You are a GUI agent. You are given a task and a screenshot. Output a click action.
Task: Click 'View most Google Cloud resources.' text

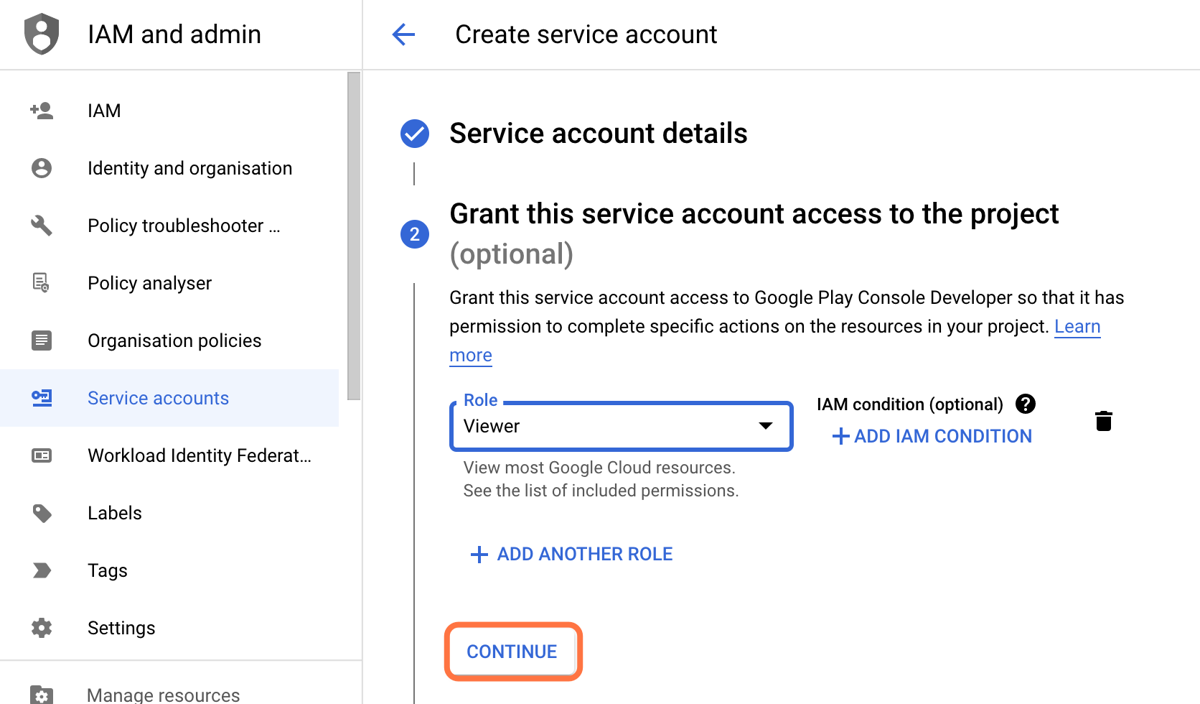[599, 468]
